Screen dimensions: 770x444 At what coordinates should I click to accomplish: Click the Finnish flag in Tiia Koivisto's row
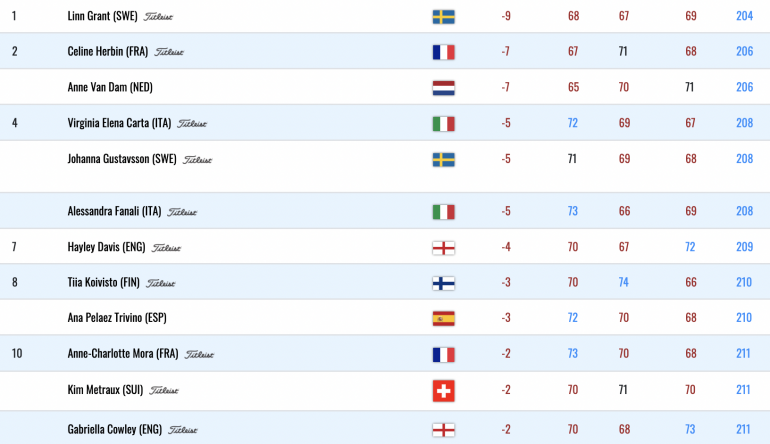click(443, 283)
